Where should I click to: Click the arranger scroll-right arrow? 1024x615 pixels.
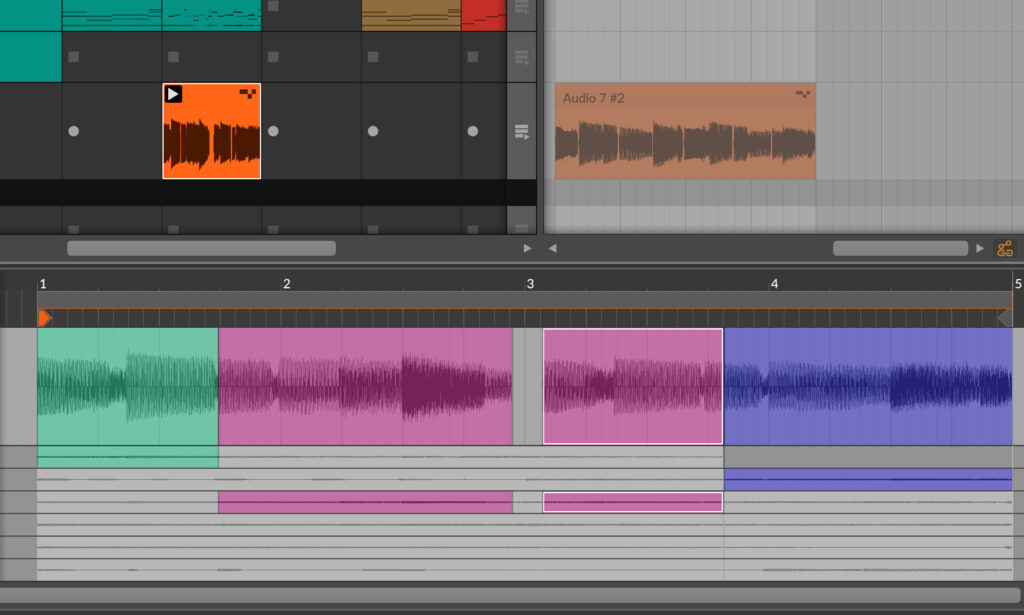[x=980, y=248]
